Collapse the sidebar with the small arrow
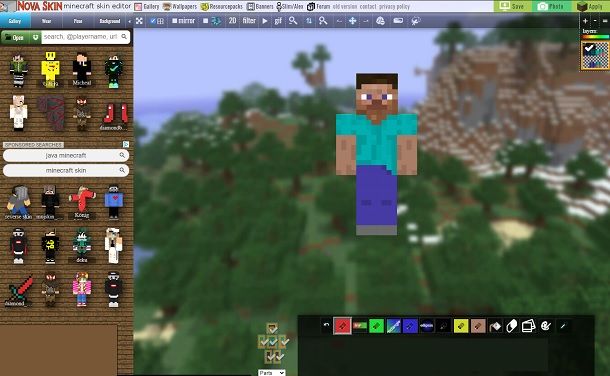This screenshot has height=376, width=610. pyautogui.click(x=130, y=21)
